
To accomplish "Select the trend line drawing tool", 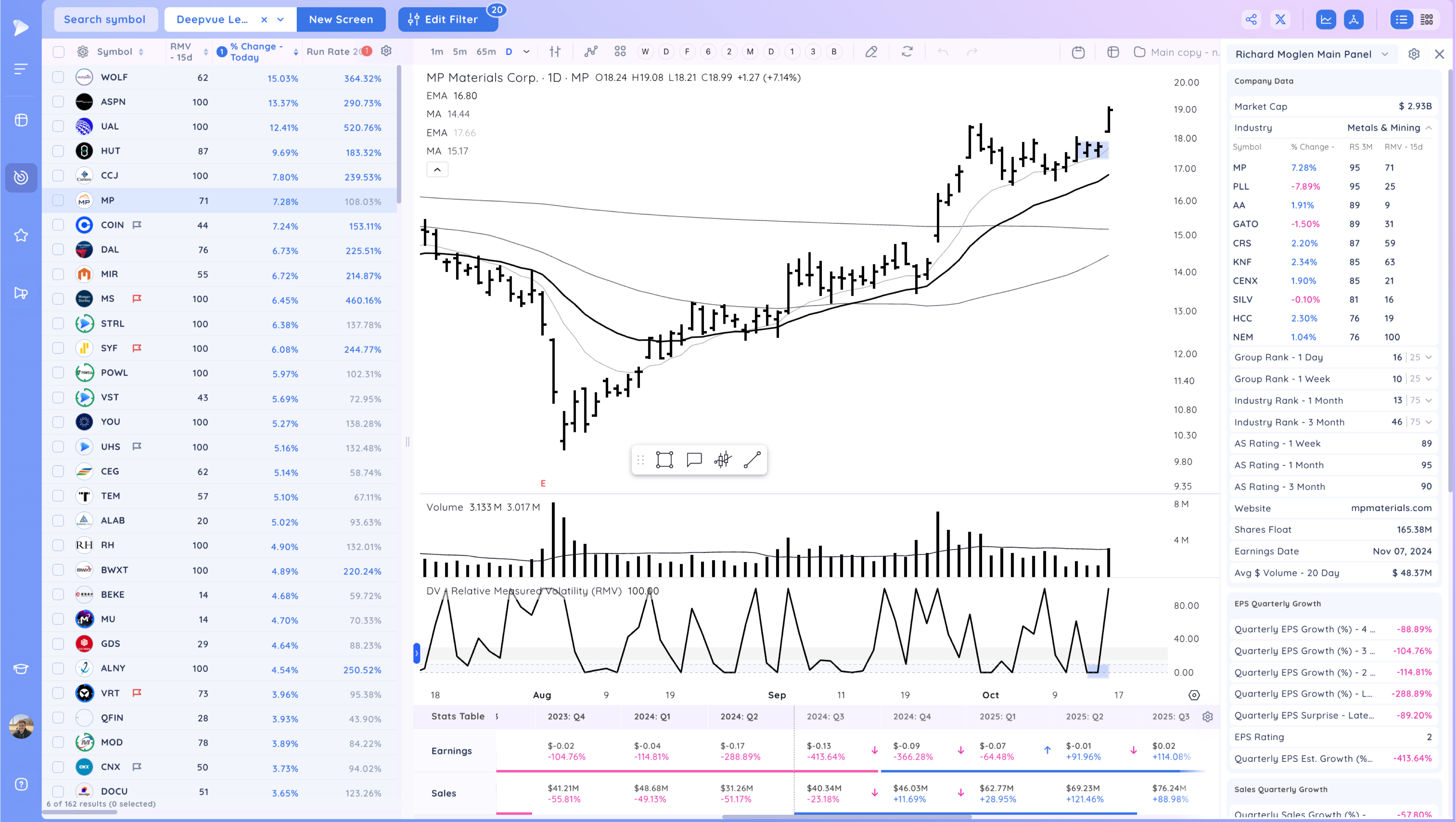I will (752, 460).
